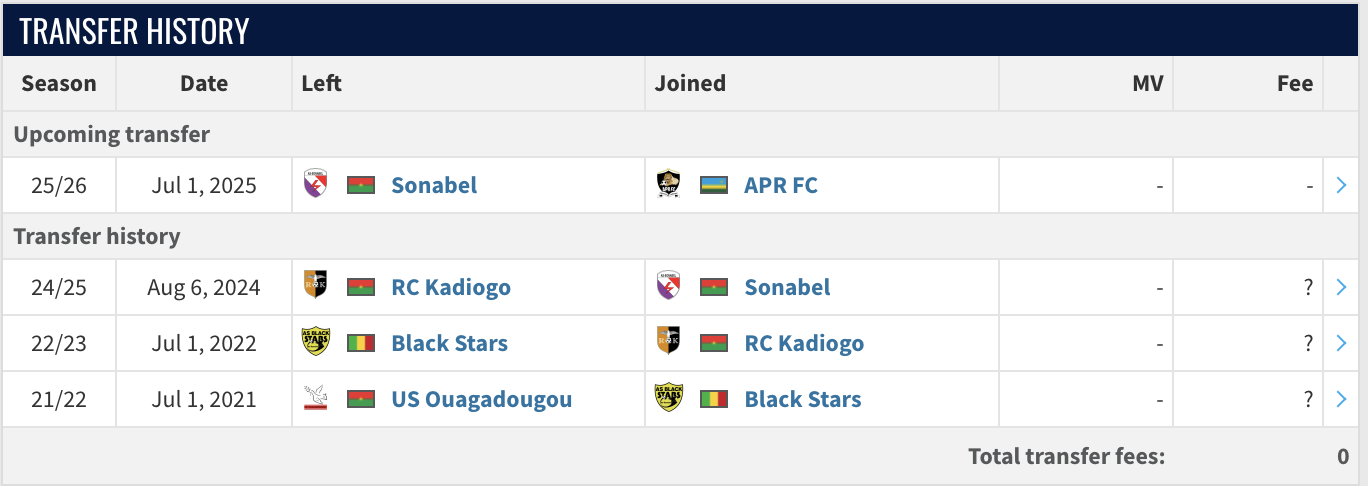Open Black Stars link in the 21/22 row
Image resolution: width=1368 pixels, height=486 pixels.
click(803, 399)
